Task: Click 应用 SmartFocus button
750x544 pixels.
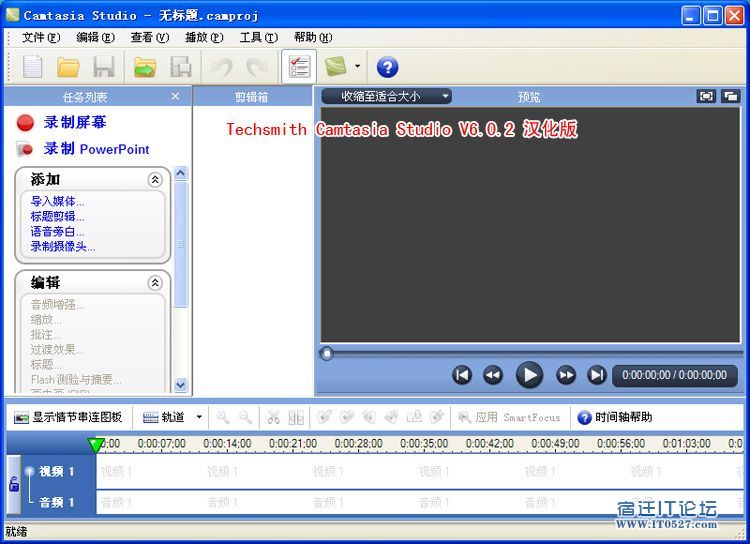Action: tap(509, 417)
